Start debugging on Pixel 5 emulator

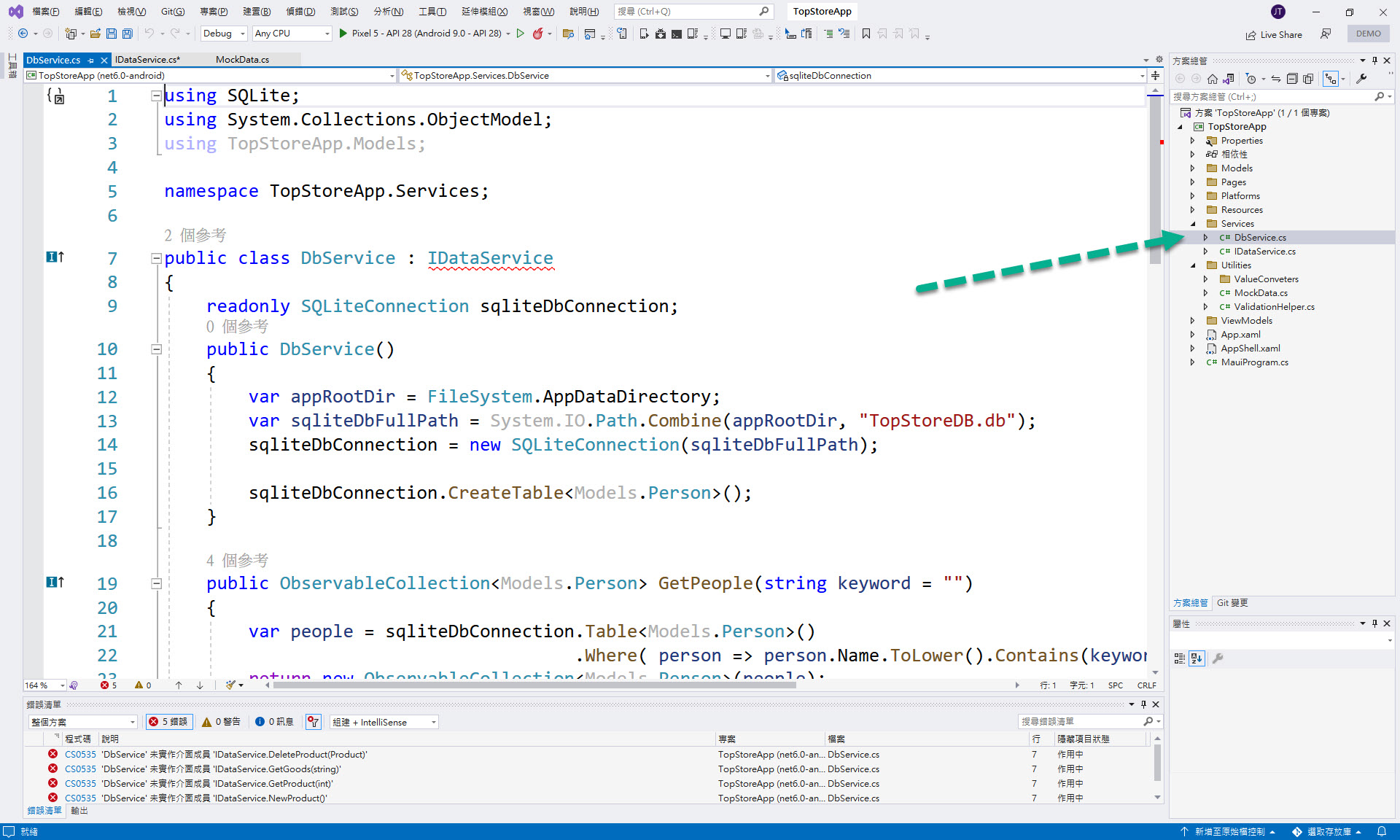pyautogui.click(x=343, y=34)
